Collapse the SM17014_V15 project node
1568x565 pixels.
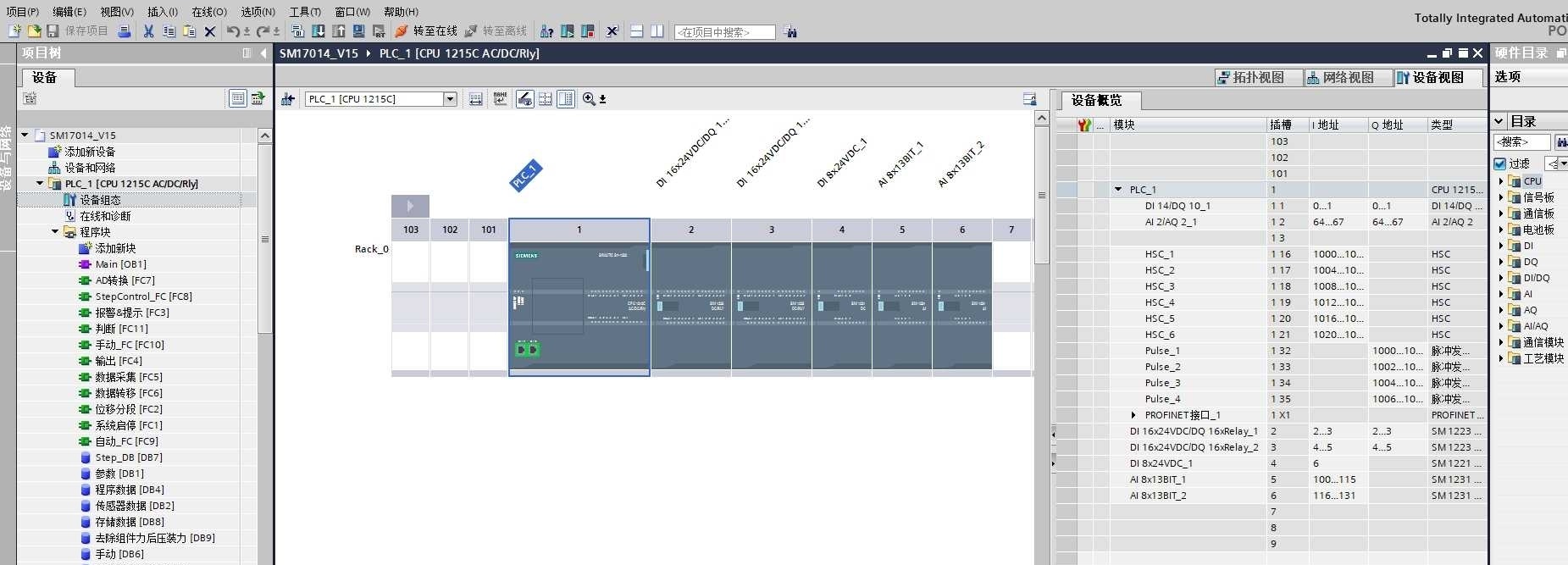coord(25,136)
